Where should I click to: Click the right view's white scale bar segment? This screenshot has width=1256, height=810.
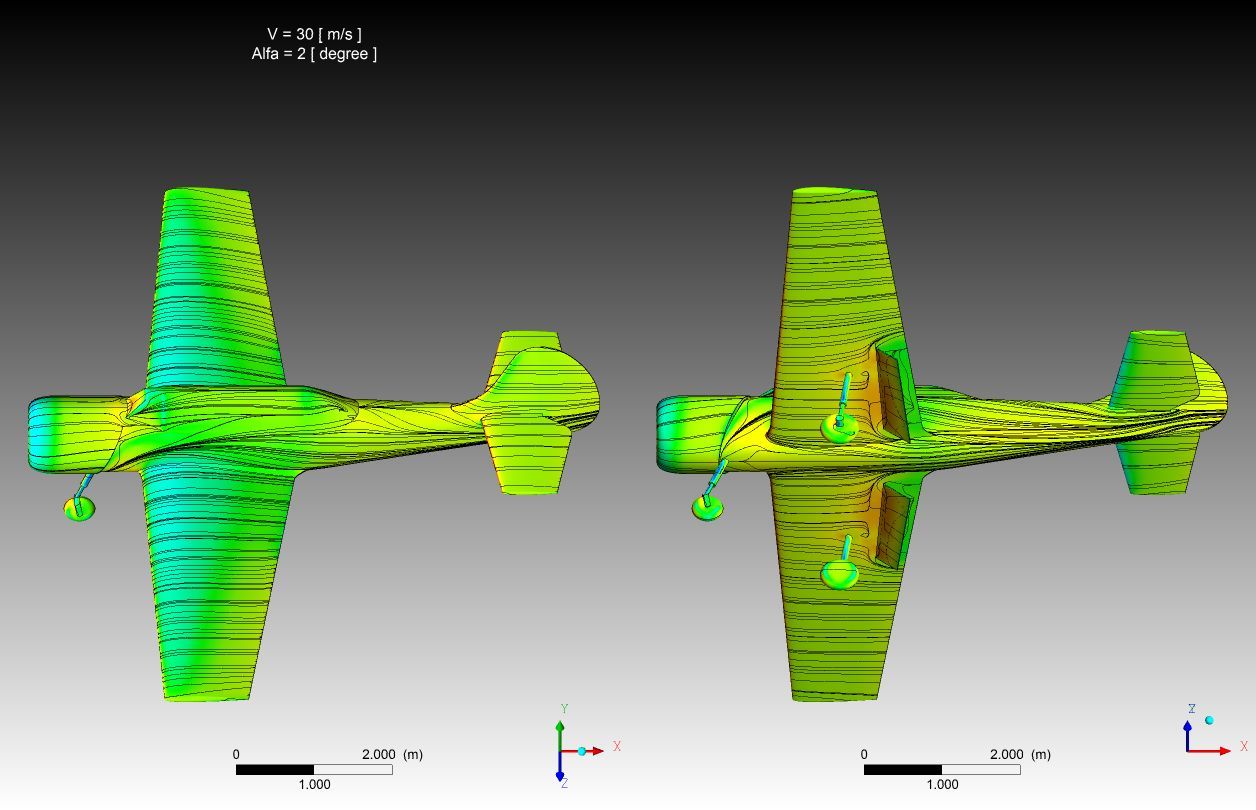(980, 770)
